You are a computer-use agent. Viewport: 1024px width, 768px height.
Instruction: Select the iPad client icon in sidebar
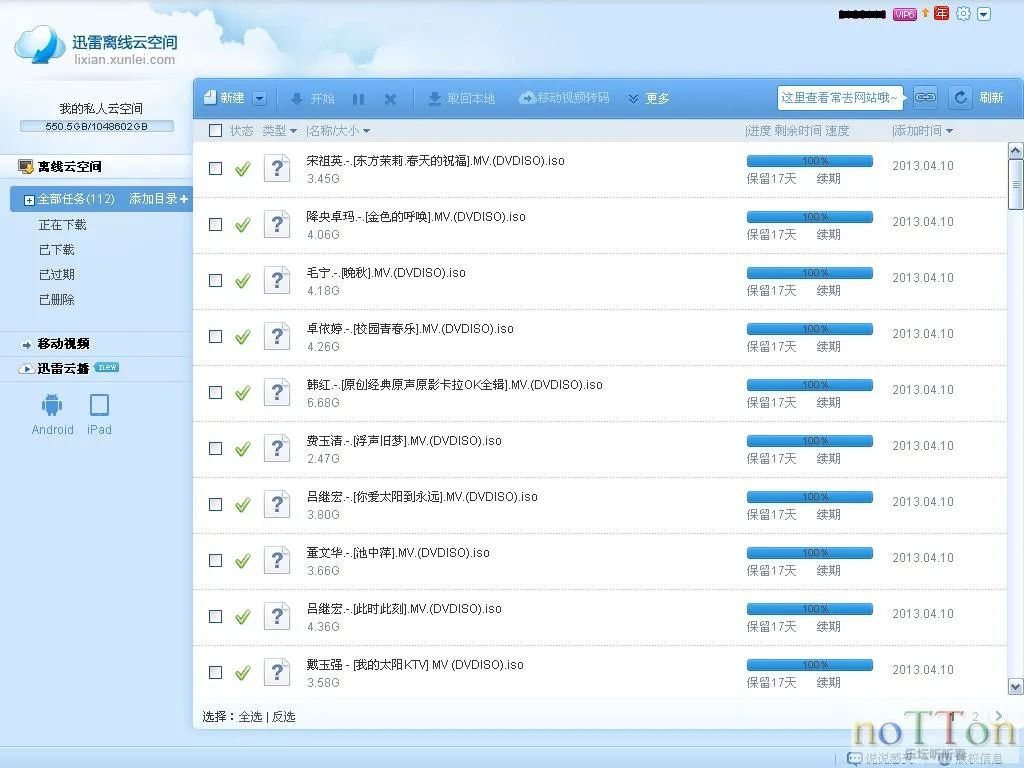pos(99,404)
